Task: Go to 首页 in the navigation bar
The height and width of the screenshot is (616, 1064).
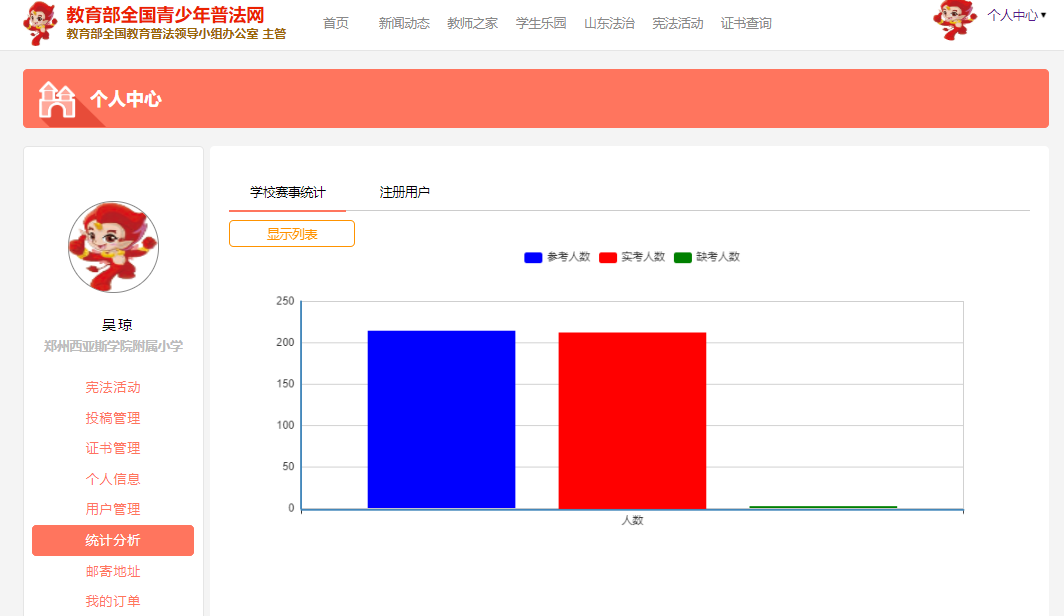Action: pos(336,23)
